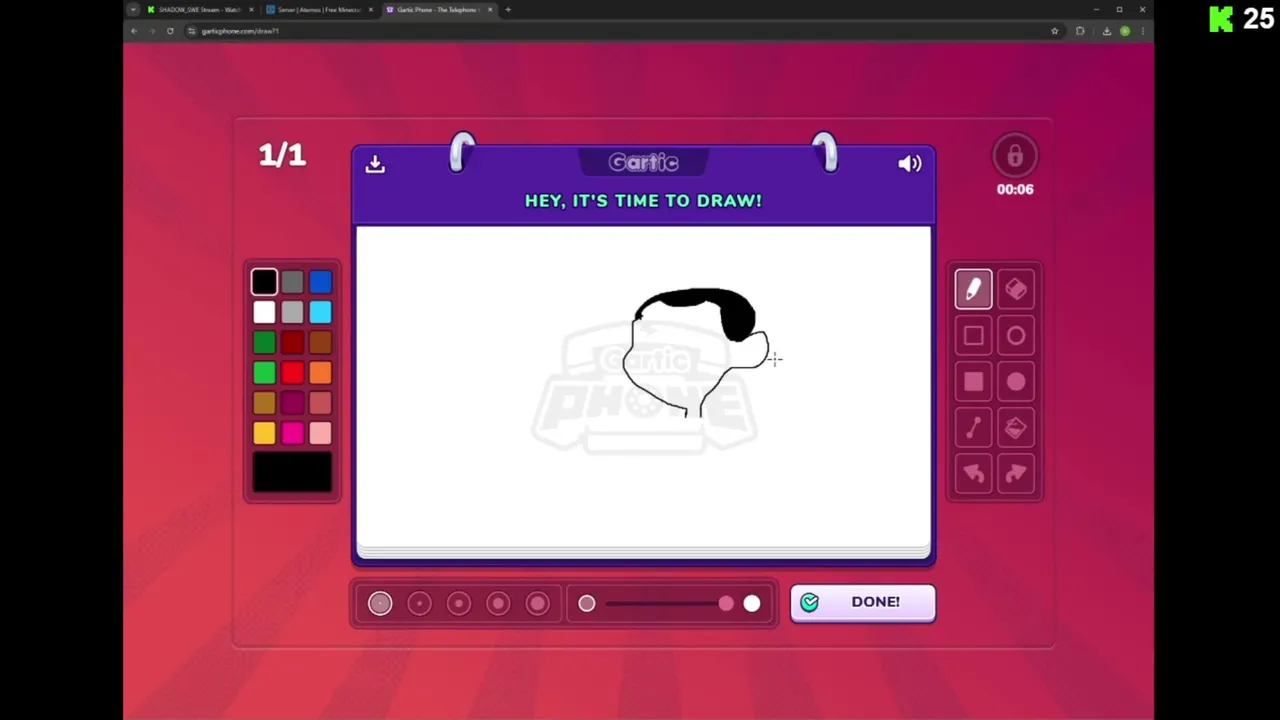Pick the light pink color swatch
1280x720 pixels.
(x=320, y=433)
